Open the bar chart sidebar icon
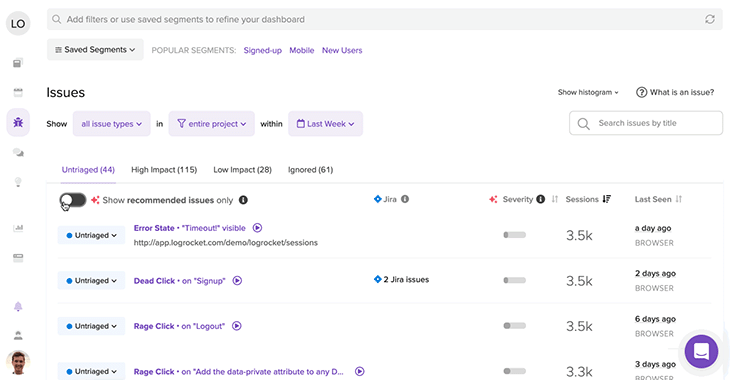The image size is (730, 380). tap(18, 228)
